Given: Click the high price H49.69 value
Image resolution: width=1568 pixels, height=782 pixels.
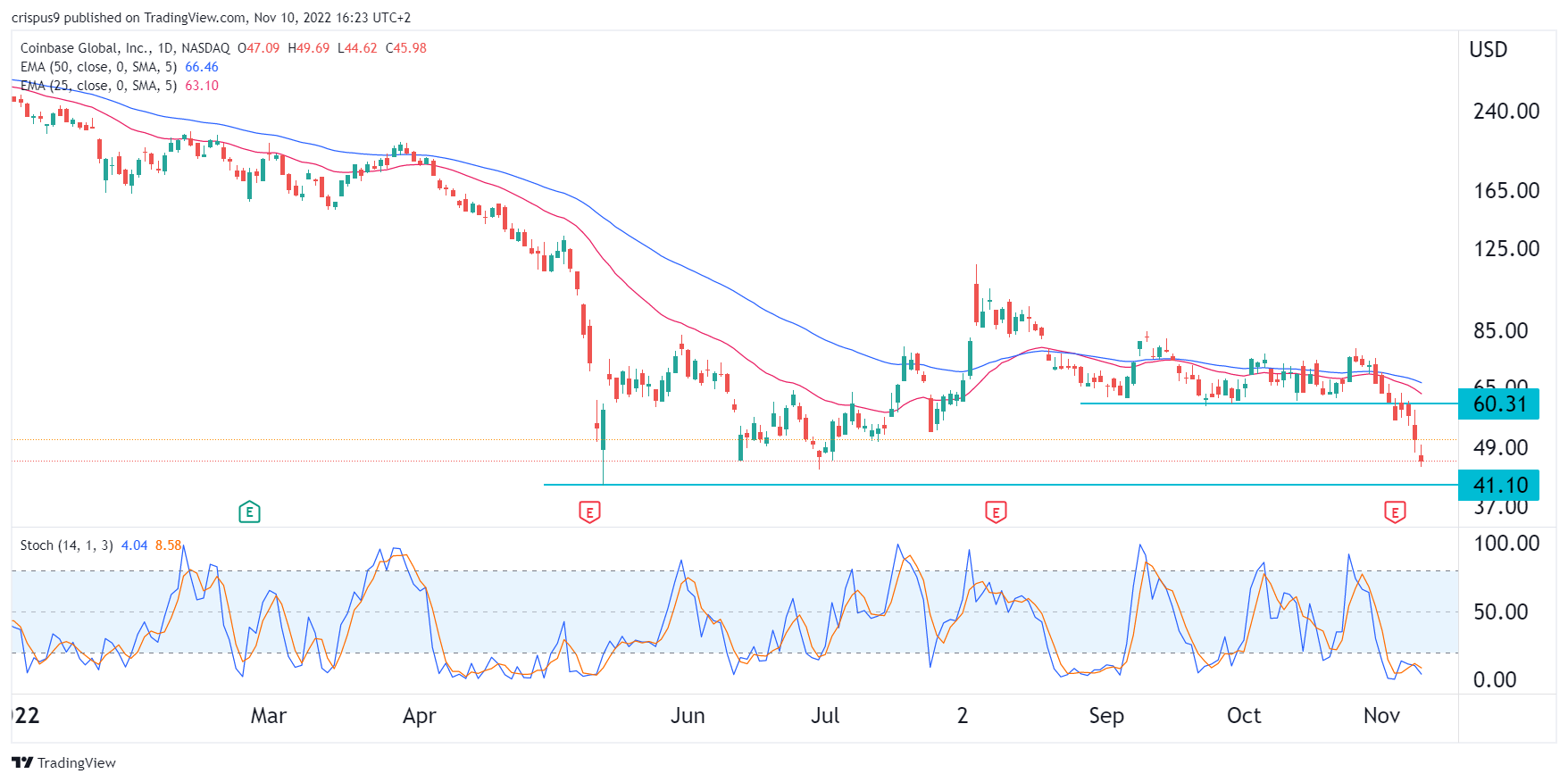Looking at the screenshot, I should tap(309, 48).
